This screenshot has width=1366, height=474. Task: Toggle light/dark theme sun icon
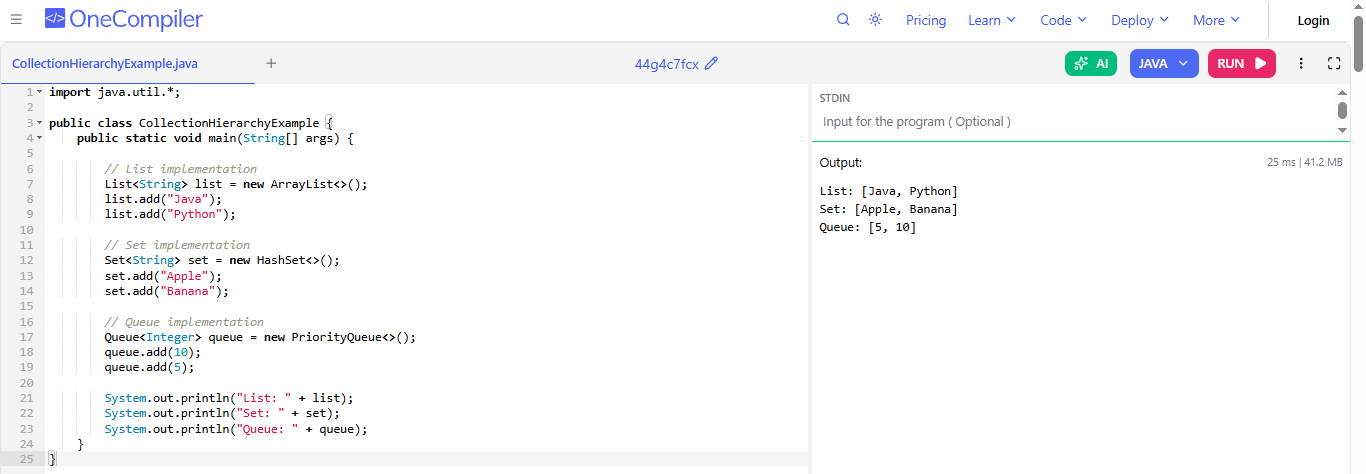pos(875,20)
